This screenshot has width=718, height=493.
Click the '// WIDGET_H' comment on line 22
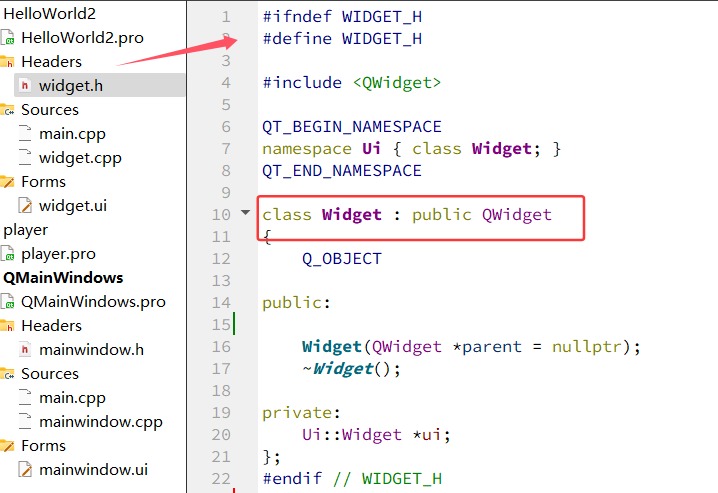click(x=387, y=478)
